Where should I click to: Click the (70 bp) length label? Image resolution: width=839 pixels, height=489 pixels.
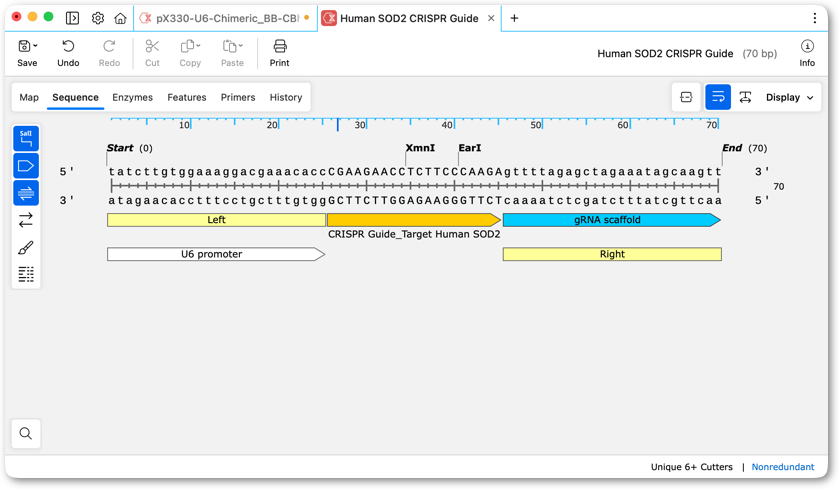point(759,54)
